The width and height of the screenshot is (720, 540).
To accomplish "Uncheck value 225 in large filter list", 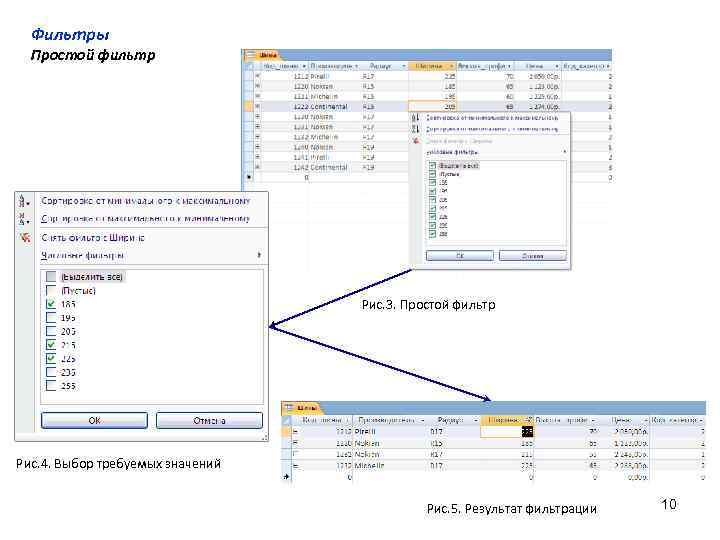I will [x=51, y=359].
